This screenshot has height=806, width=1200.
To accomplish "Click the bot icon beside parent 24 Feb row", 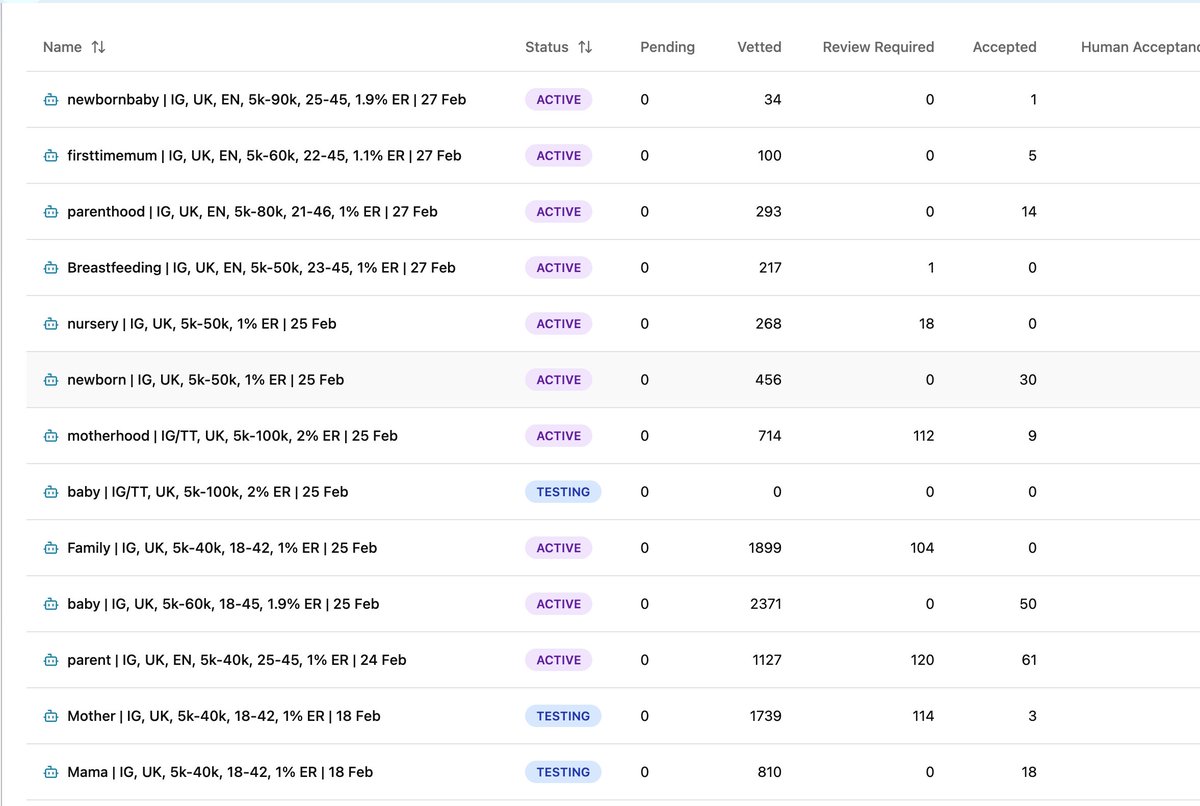I will 50,660.
